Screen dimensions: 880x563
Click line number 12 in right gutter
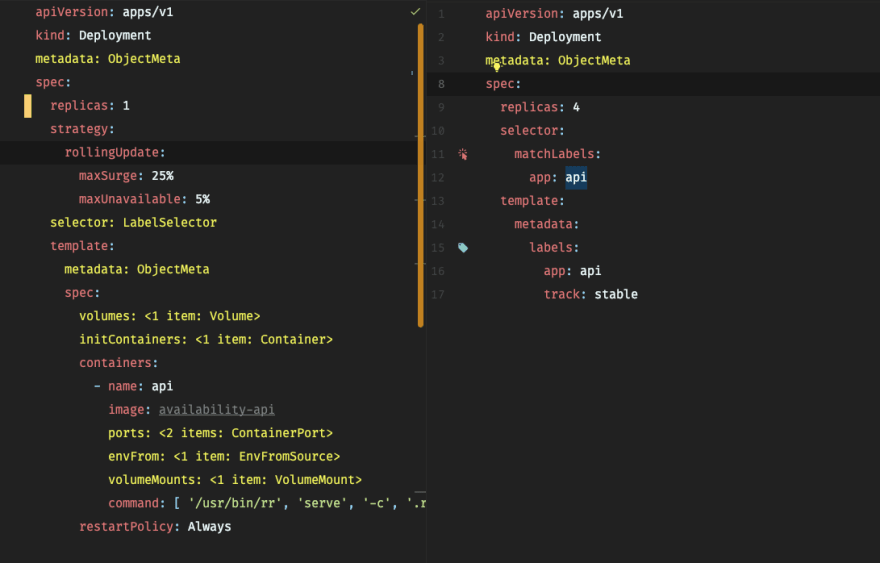pyautogui.click(x=438, y=177)
